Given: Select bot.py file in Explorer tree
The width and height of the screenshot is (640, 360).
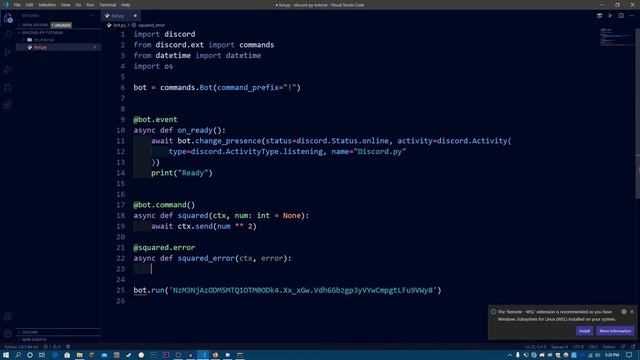Looking at the screenshot, I should (x=58, y=47).
